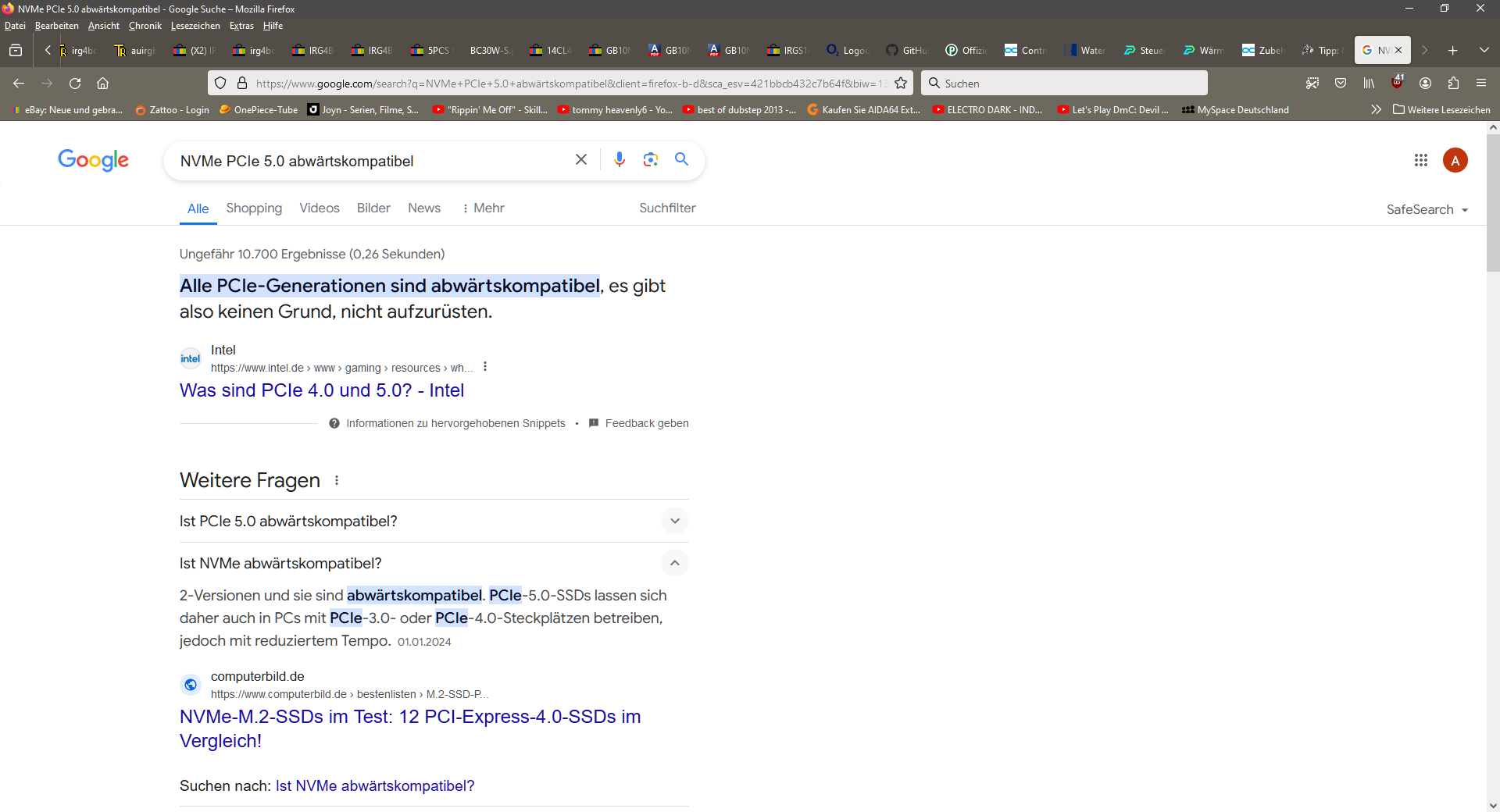Open the Chronik menu

[x=145, y=26]
